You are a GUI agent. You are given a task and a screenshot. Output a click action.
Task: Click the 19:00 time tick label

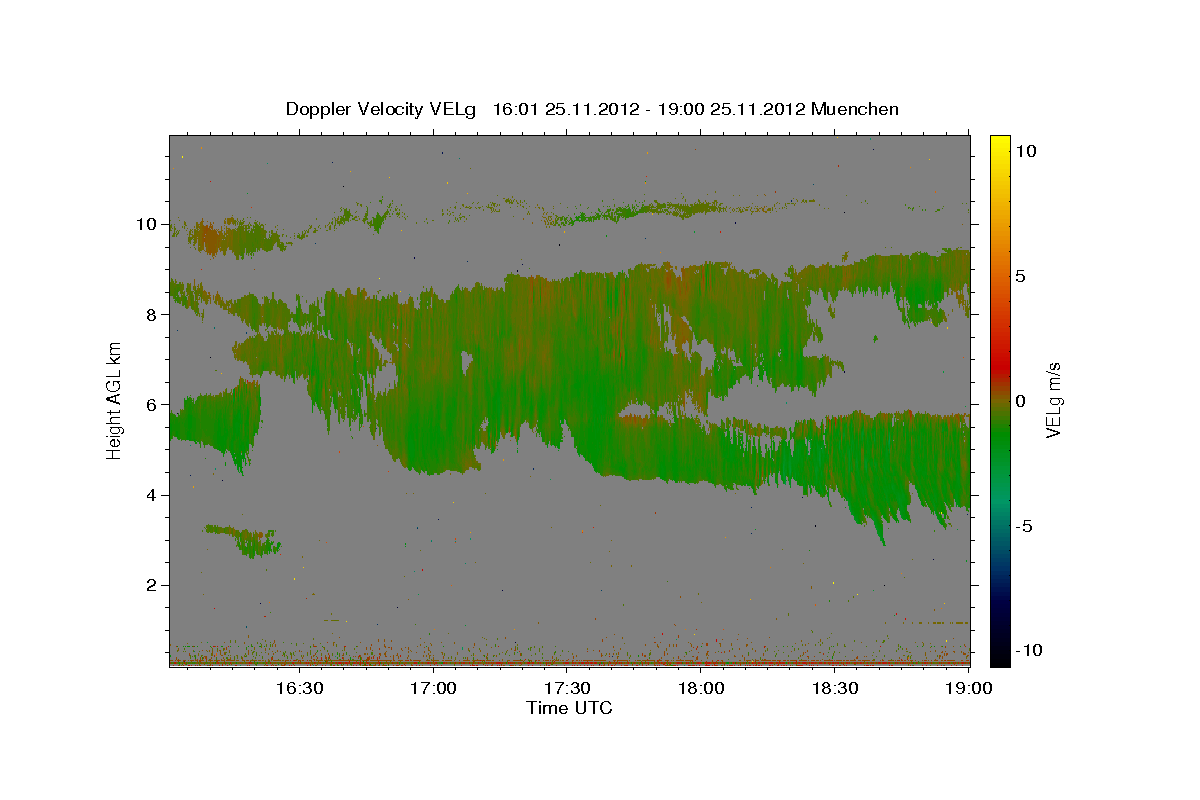[968, 688]
